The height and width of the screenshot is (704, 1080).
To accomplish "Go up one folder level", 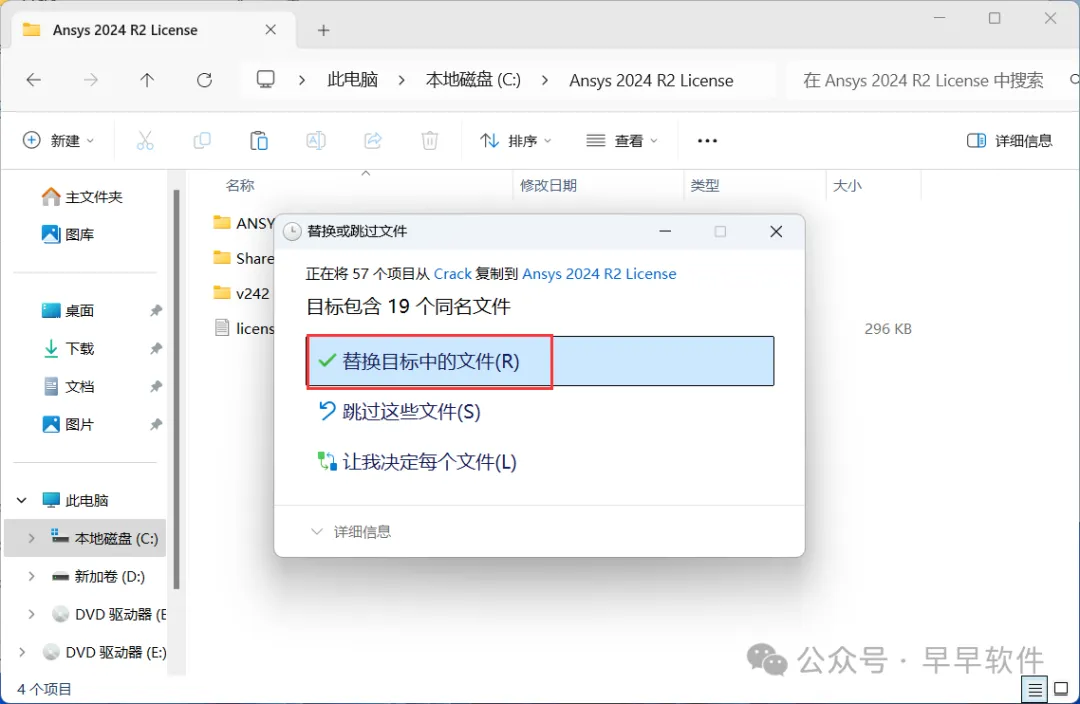I will pyautogui.click(x=147, y=80).
